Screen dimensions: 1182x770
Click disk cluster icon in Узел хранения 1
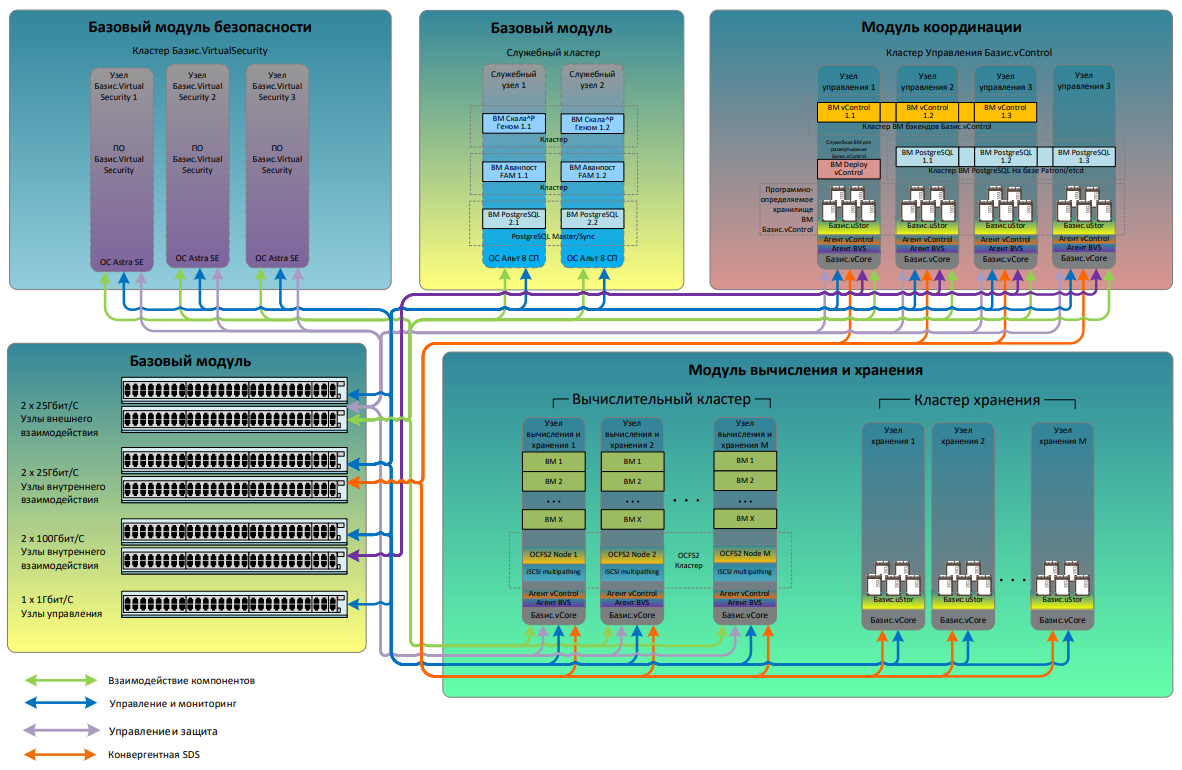coord(893,579)
